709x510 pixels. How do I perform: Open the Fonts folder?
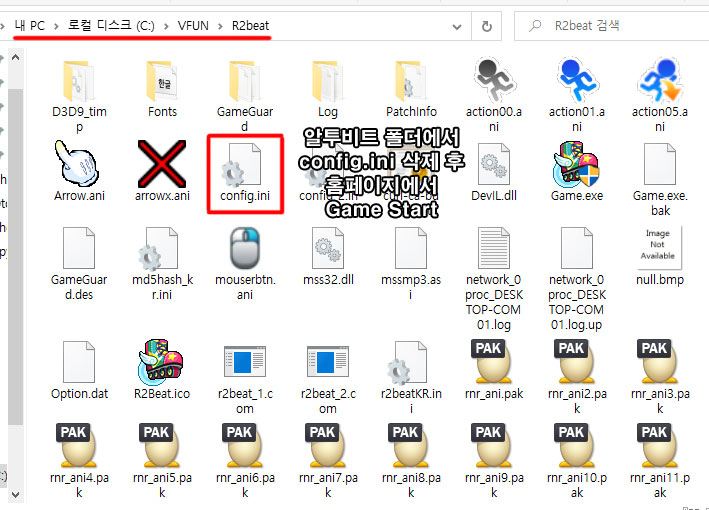[162, 89]
